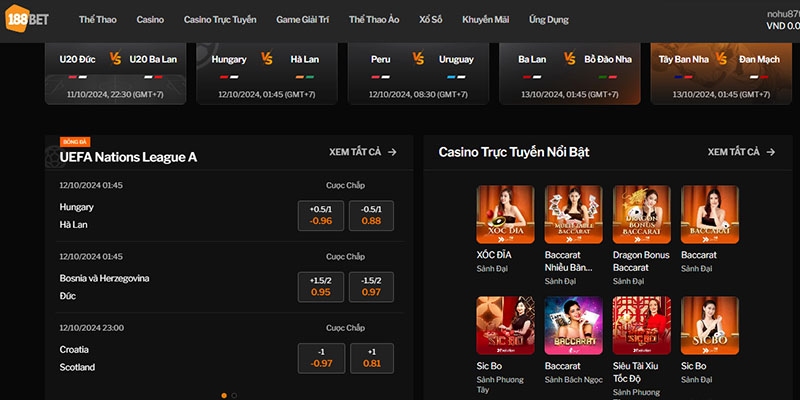Open the Khuyến Mãi menu

tap(485, 20)
